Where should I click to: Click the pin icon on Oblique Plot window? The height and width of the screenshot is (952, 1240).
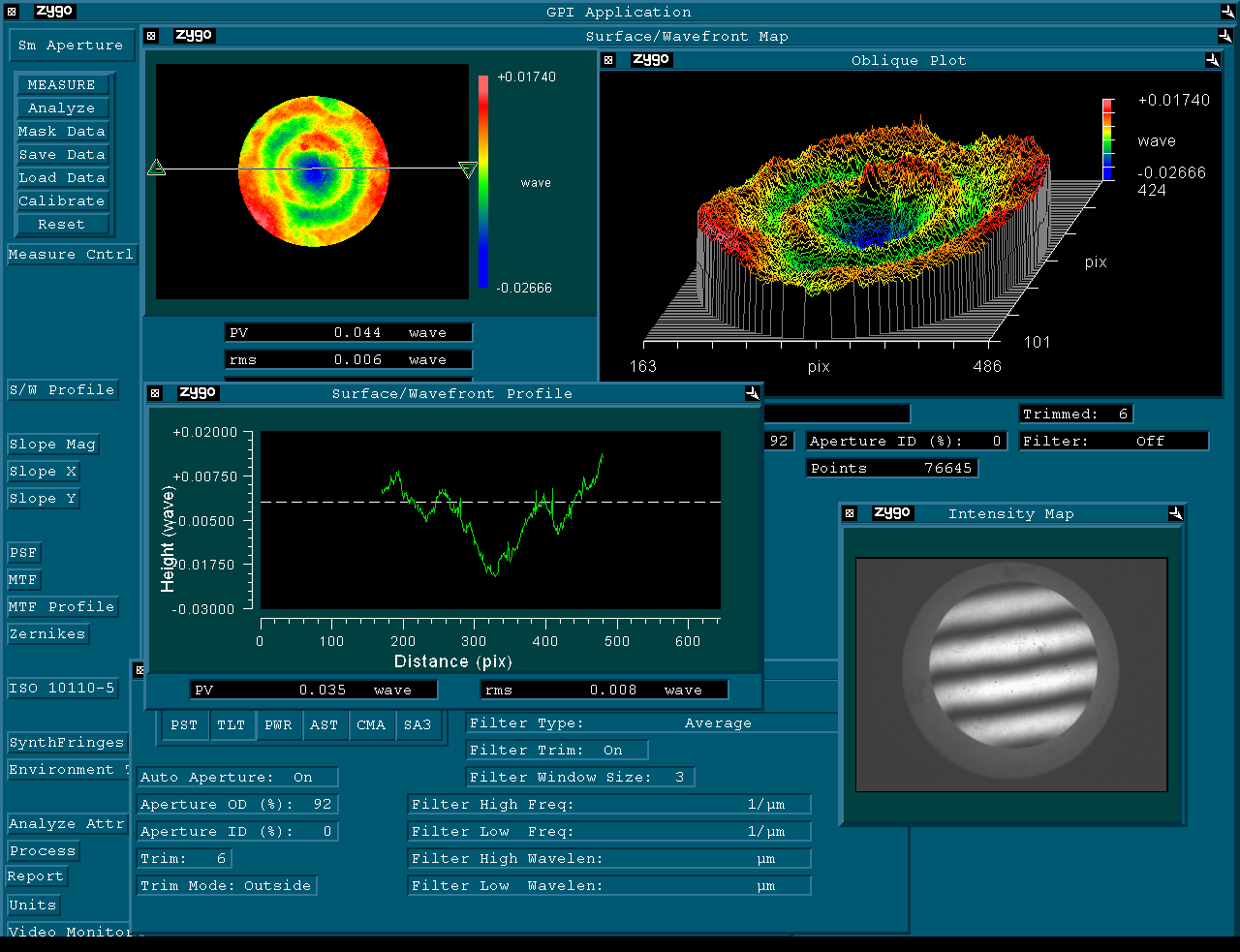1212,60
